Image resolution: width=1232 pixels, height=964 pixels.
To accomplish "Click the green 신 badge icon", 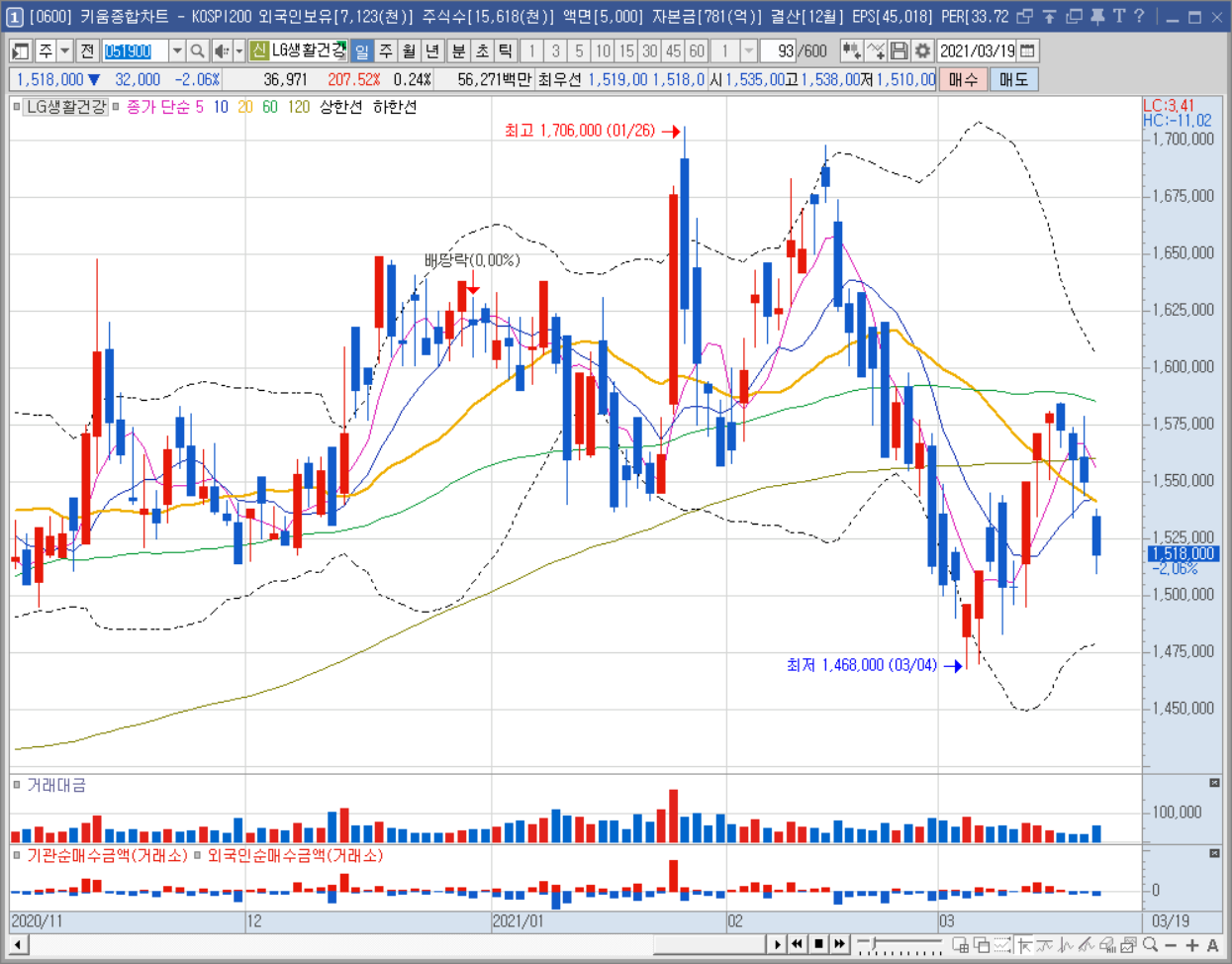I will click(x=258, y=50).
